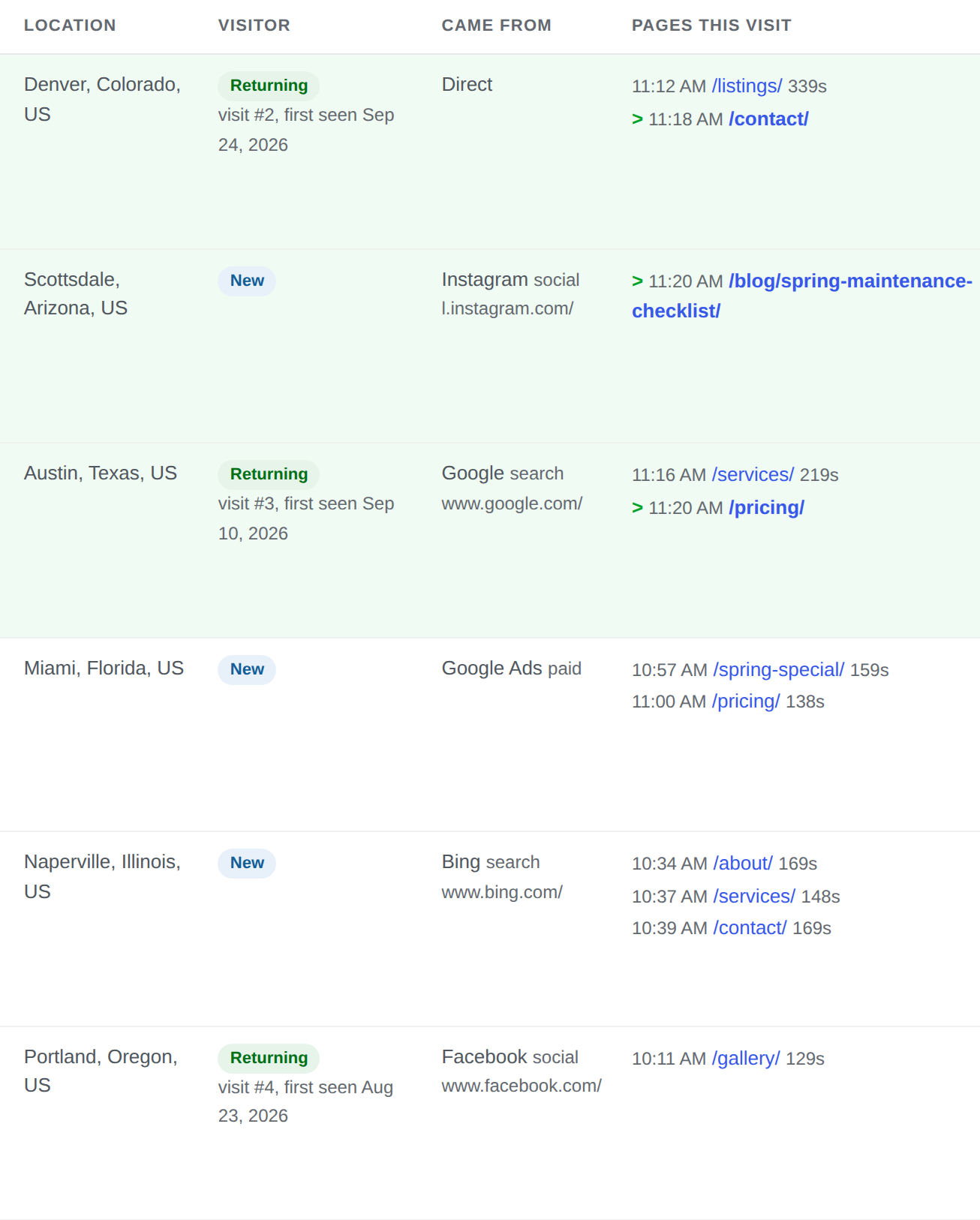This screenshot has height=1220, width=980.
Task: Click the New badge for Miami visitor
Action: pyautogui.click(x=247, y=669)
